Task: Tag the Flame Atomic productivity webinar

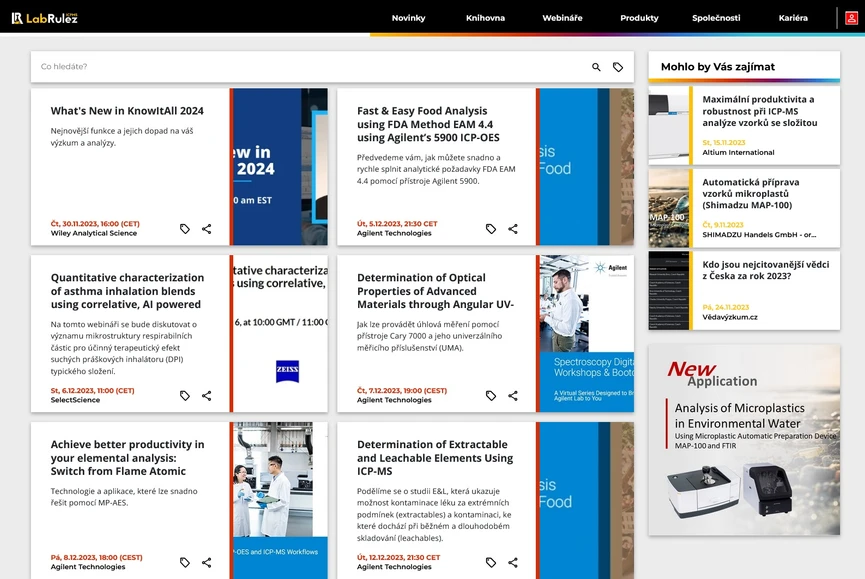Action: 185,562
